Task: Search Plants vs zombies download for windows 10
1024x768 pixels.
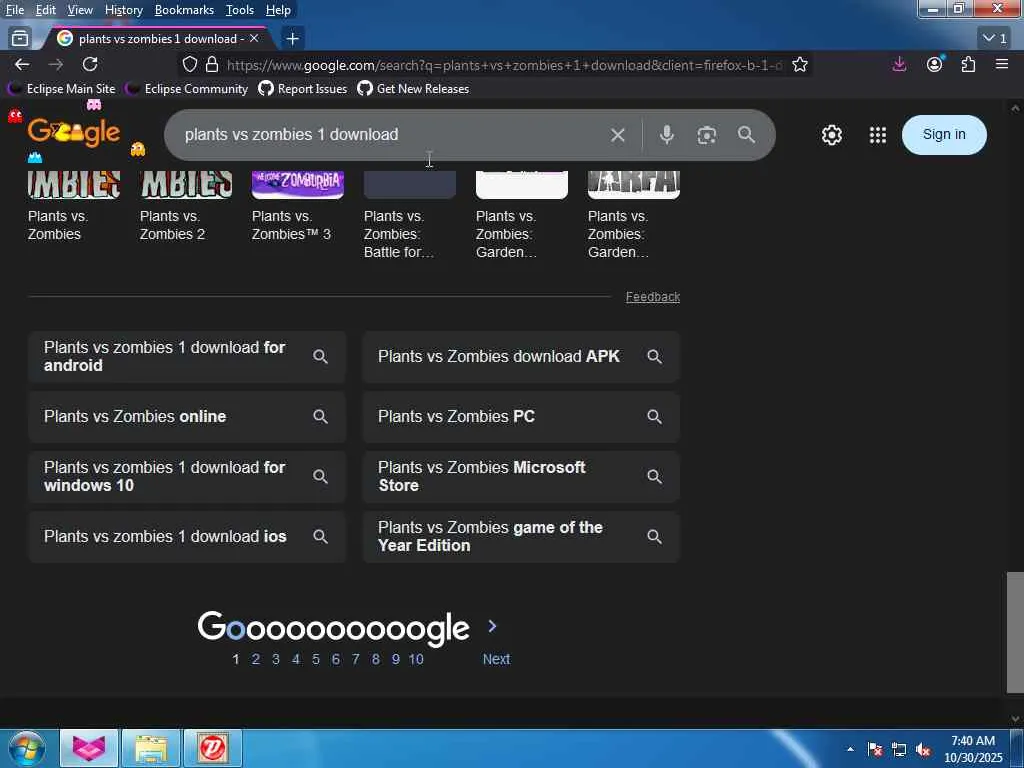Action: [x=187, y=477]
